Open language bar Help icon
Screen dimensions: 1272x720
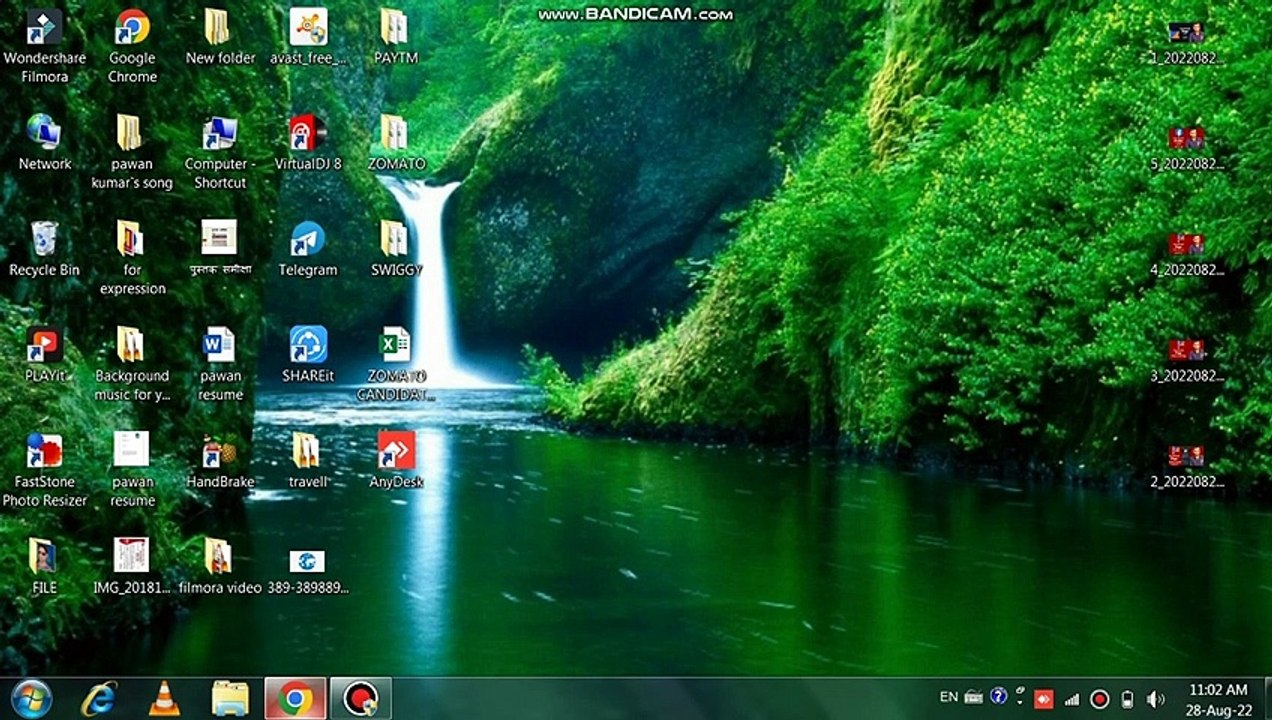(x=998, y=696)
